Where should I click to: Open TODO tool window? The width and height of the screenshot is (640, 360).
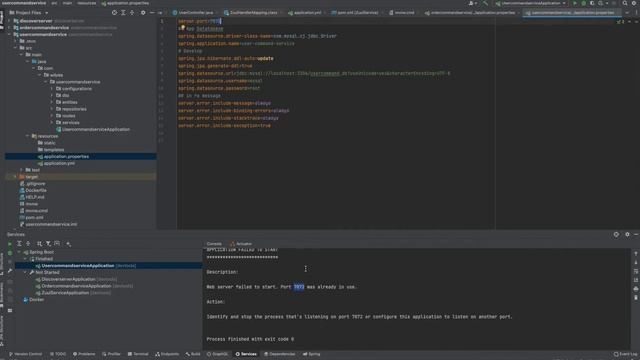[x=58, y=354]
